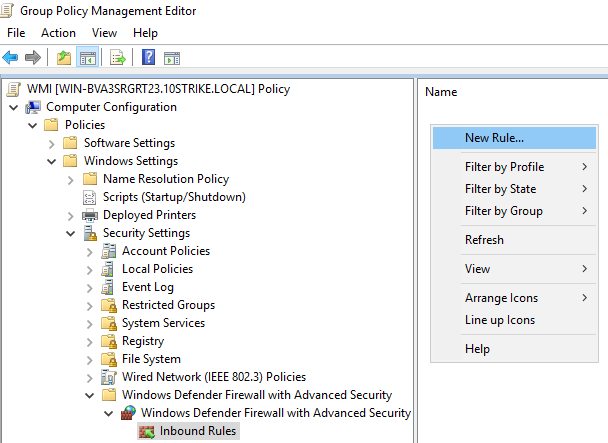The image size is (608, 443).
Task: Expand the Account Policies node
Action: click(x=90, y=252)
